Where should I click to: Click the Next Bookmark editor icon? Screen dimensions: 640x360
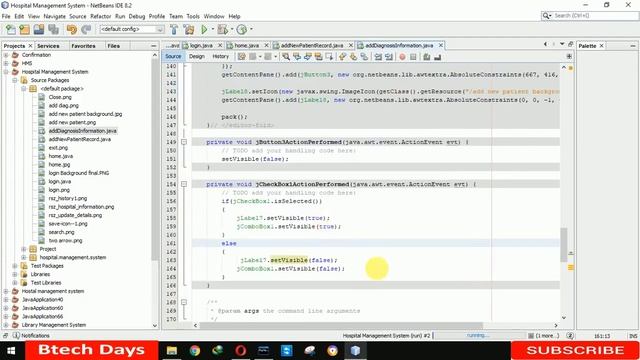click(353, 57)
